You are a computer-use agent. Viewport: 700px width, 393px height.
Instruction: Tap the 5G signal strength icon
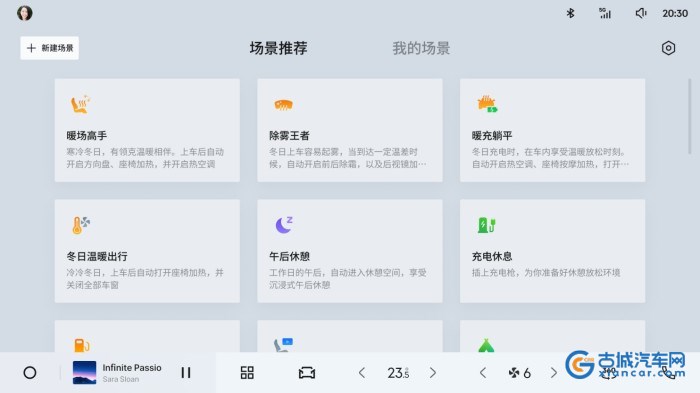[x=605, y=13]
